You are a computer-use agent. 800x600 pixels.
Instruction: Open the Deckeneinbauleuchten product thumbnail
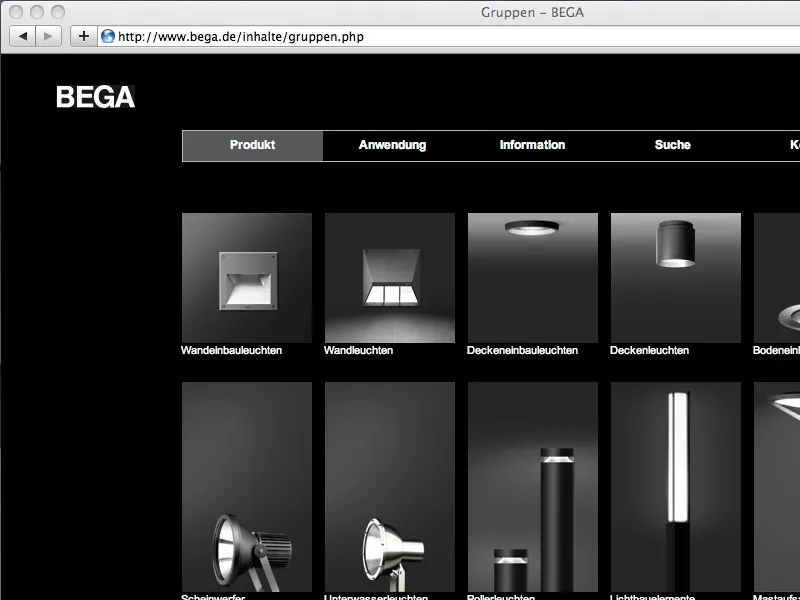[533, 278]
